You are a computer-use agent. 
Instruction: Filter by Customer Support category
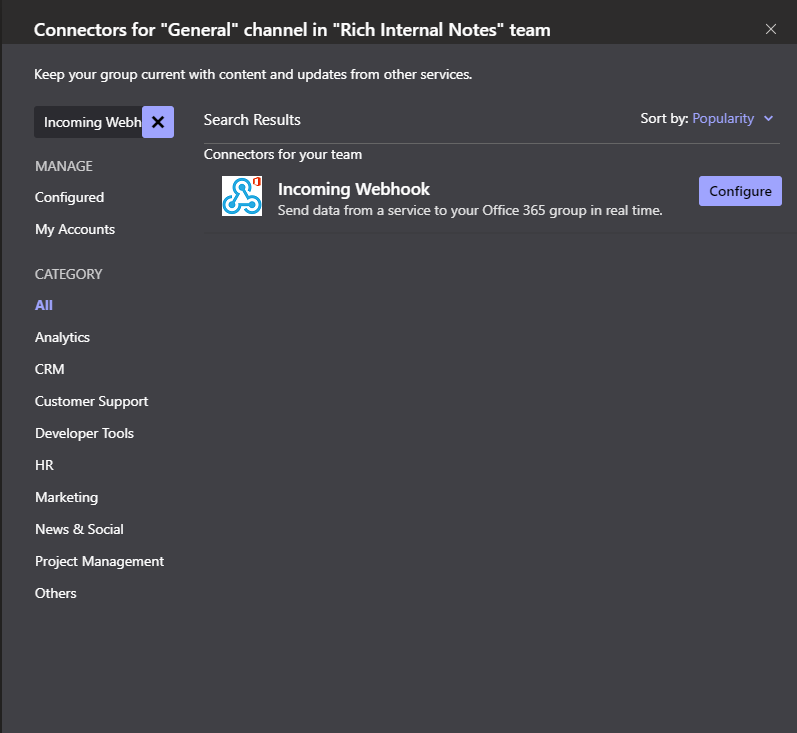coord(91,401)
